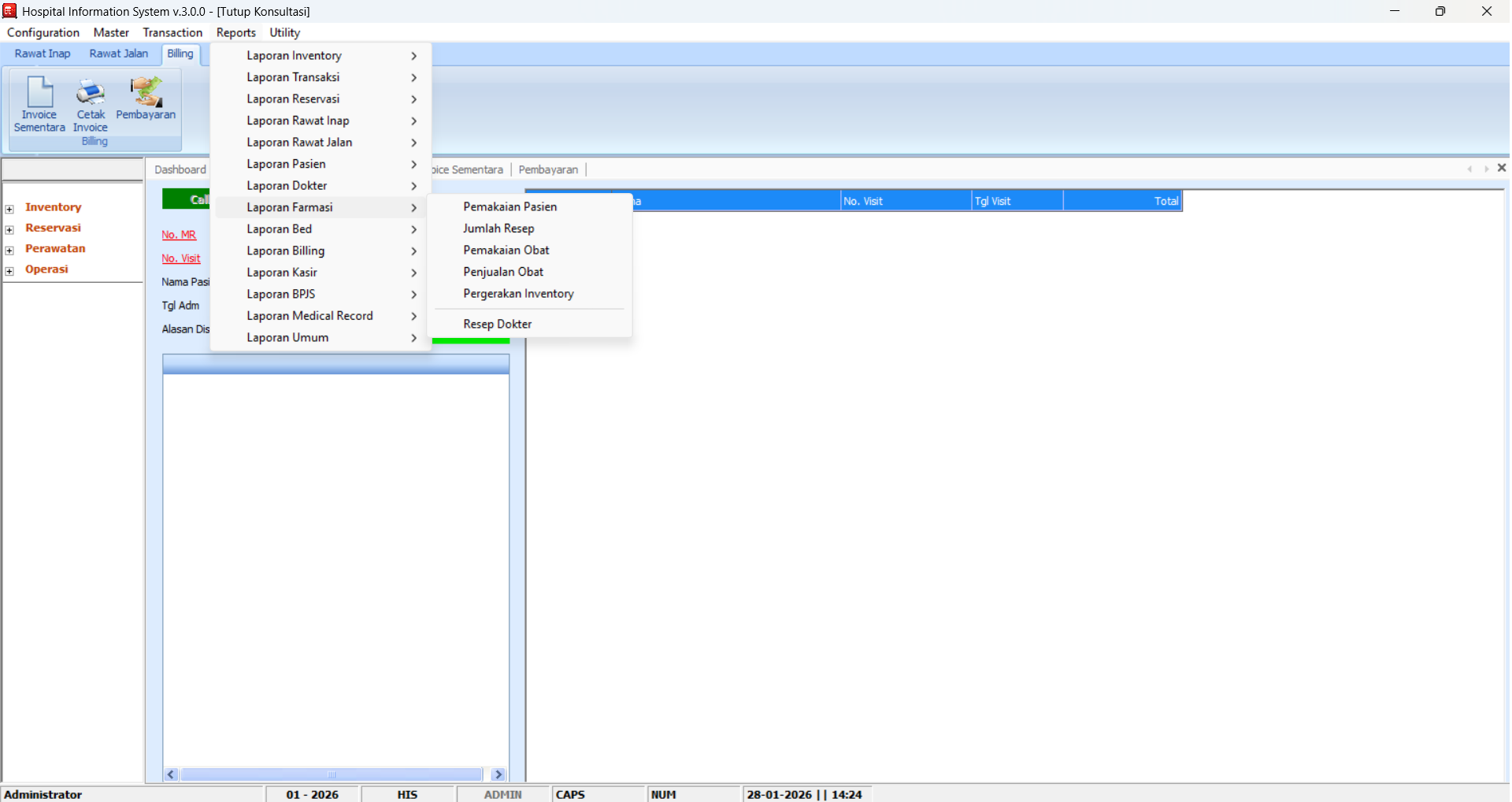
Task: Click the tab scroll right arrow
Action: (1486, 169)
